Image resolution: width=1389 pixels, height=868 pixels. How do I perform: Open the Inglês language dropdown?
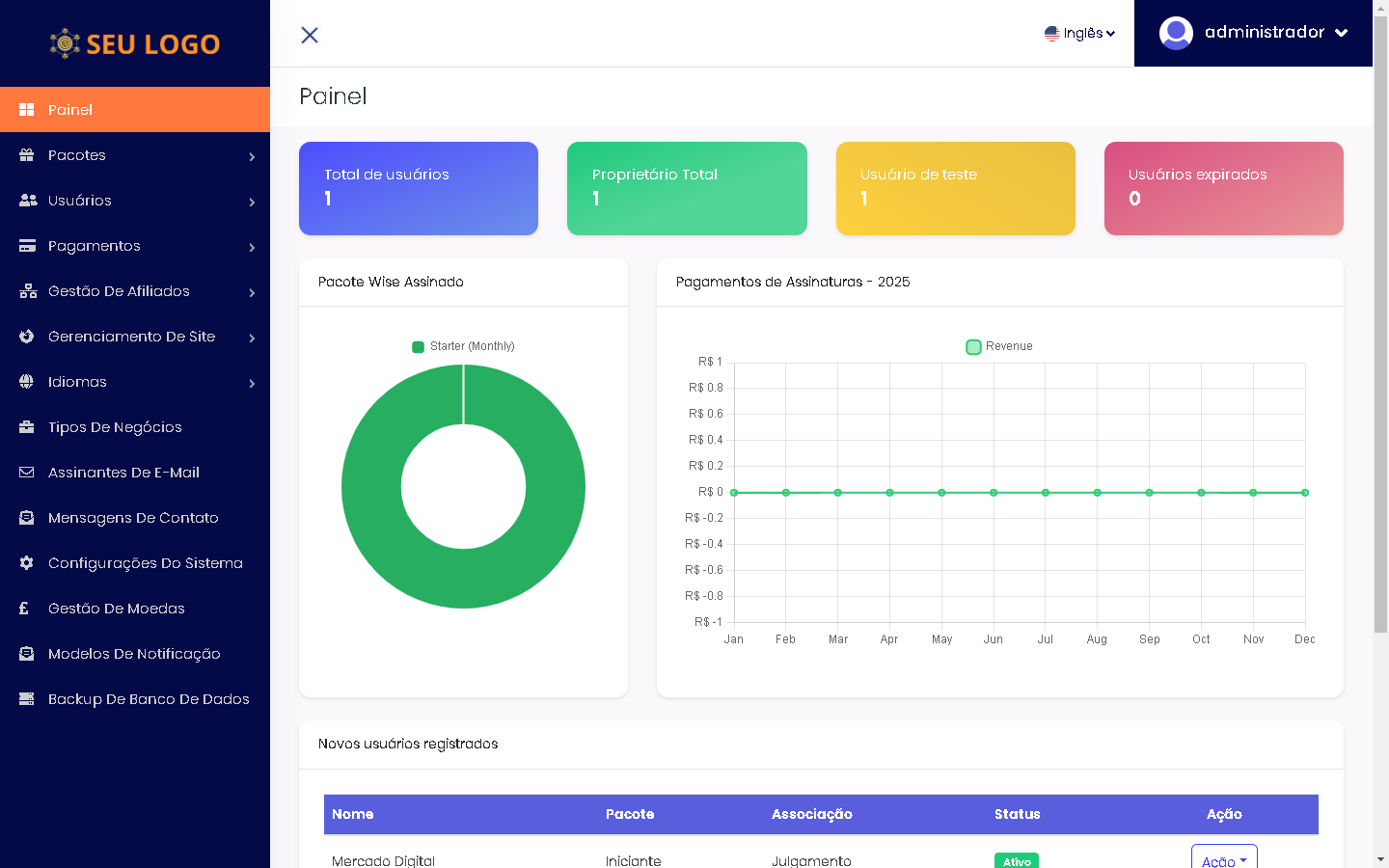point(1080,33)
